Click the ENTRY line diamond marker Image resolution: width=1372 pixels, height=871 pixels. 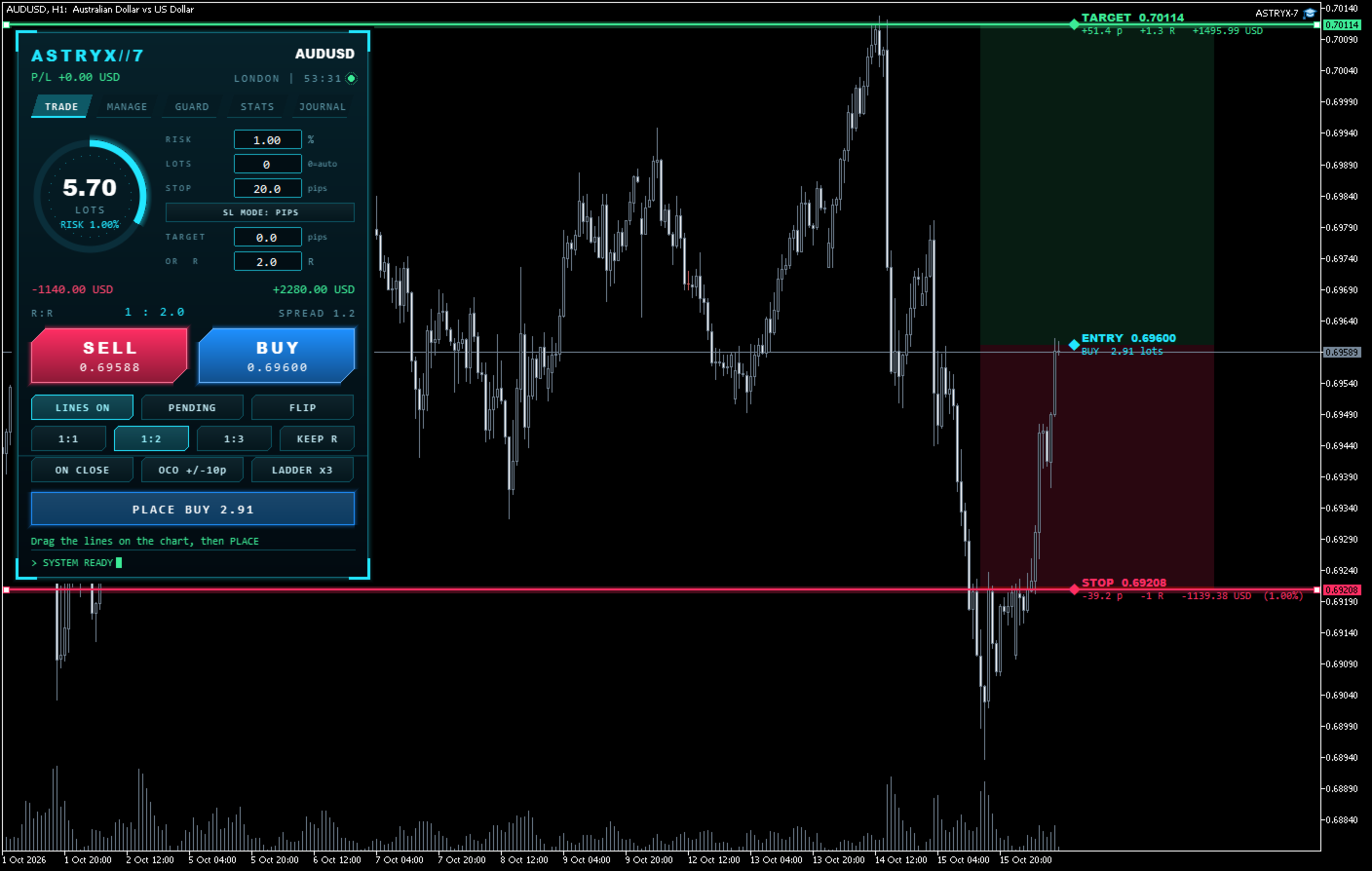tap(1074, 345)
